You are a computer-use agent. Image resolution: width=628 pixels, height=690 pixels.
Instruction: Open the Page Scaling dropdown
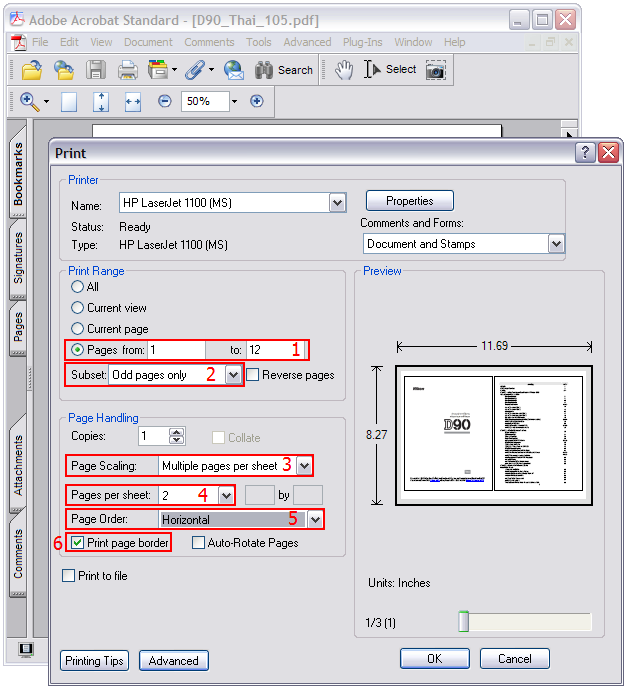(305, 466)
